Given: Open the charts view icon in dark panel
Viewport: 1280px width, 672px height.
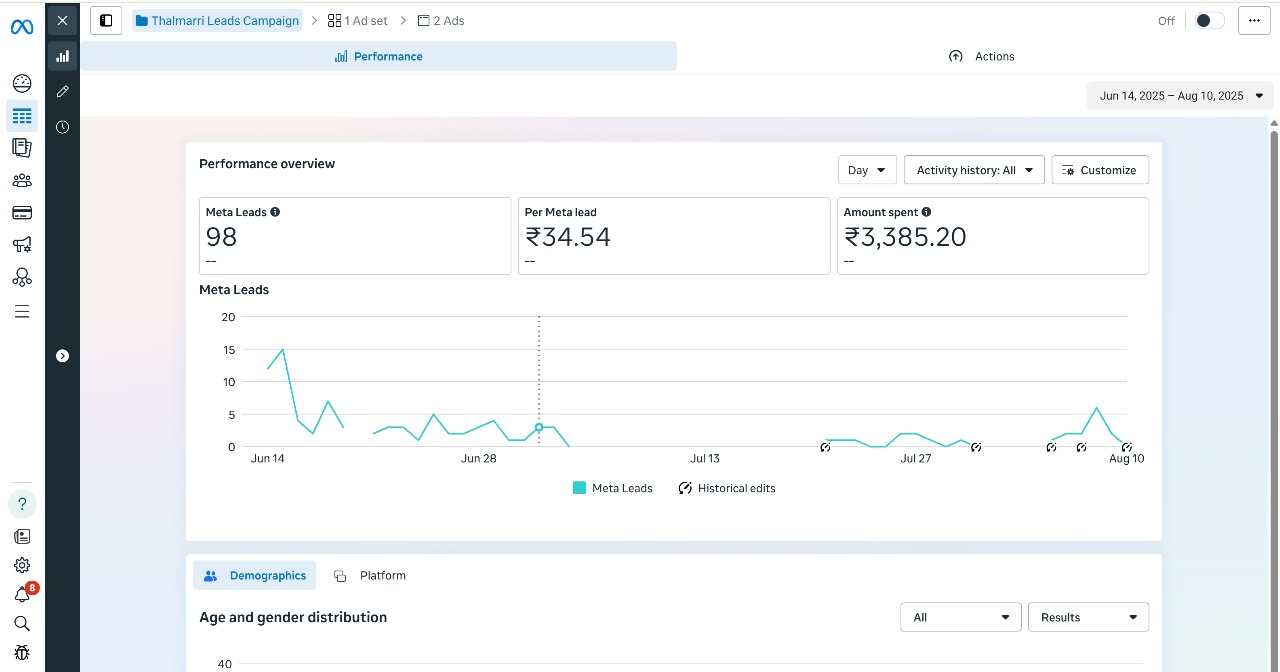Looking at the screenshot, I should [63, 56].
